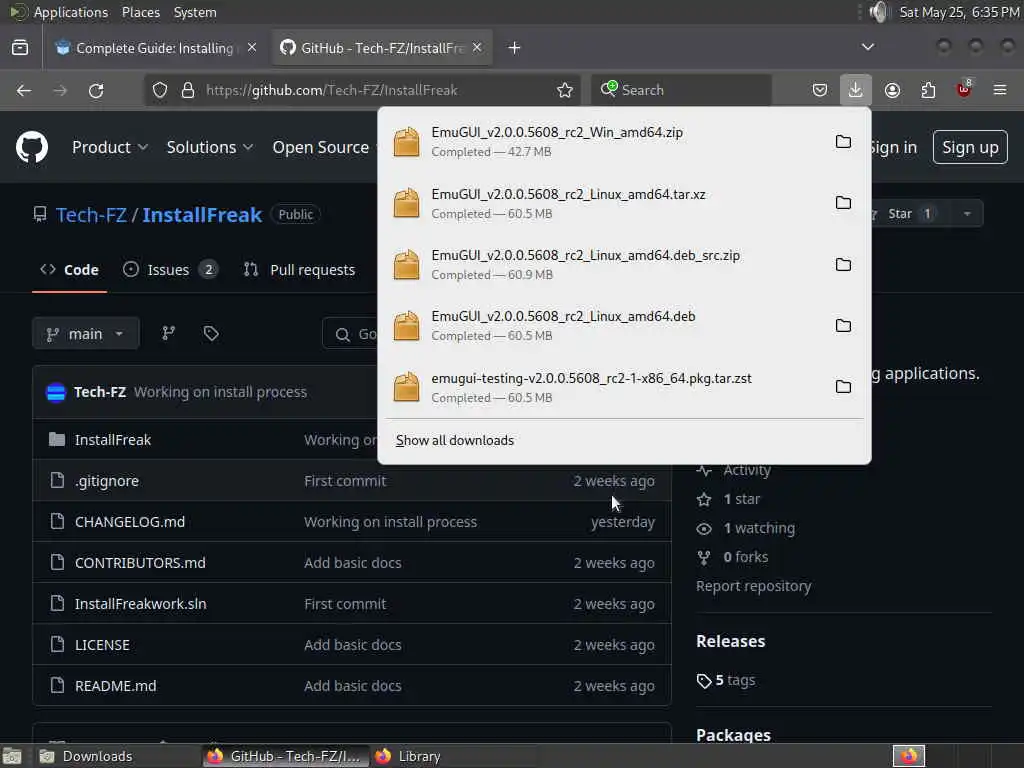Screen dimensions: 1024x768
Task: Open Report repository link
Action: 754,586
